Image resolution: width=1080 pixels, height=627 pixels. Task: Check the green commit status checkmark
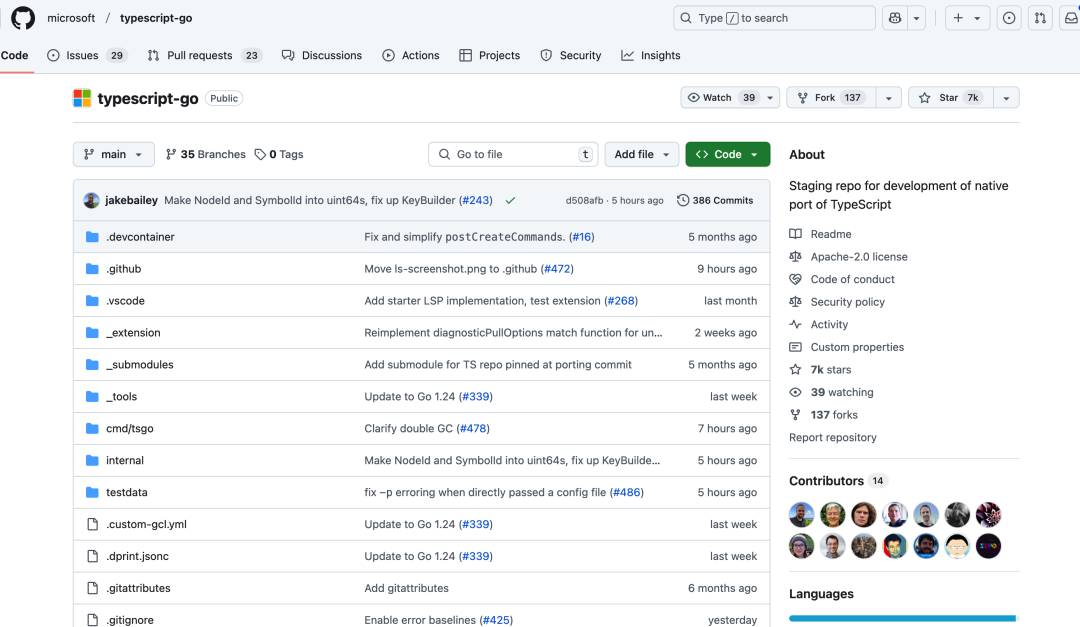tap(510, 201)
